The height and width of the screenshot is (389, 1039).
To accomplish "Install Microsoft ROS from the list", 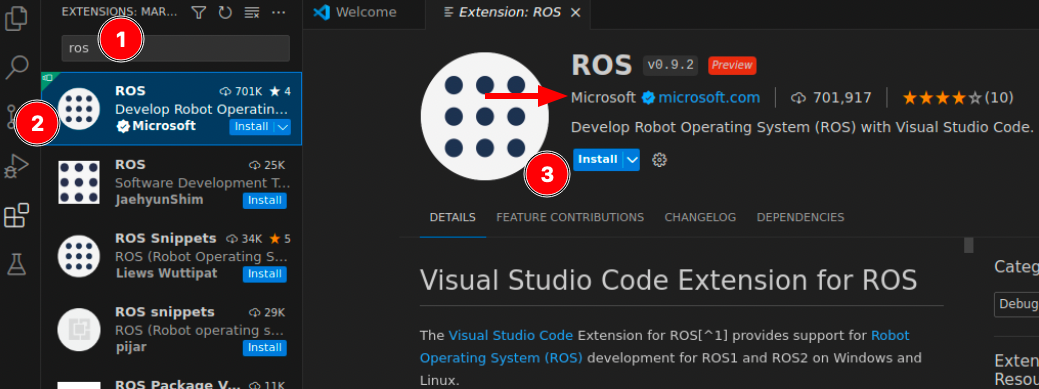I will pos(252,127).
